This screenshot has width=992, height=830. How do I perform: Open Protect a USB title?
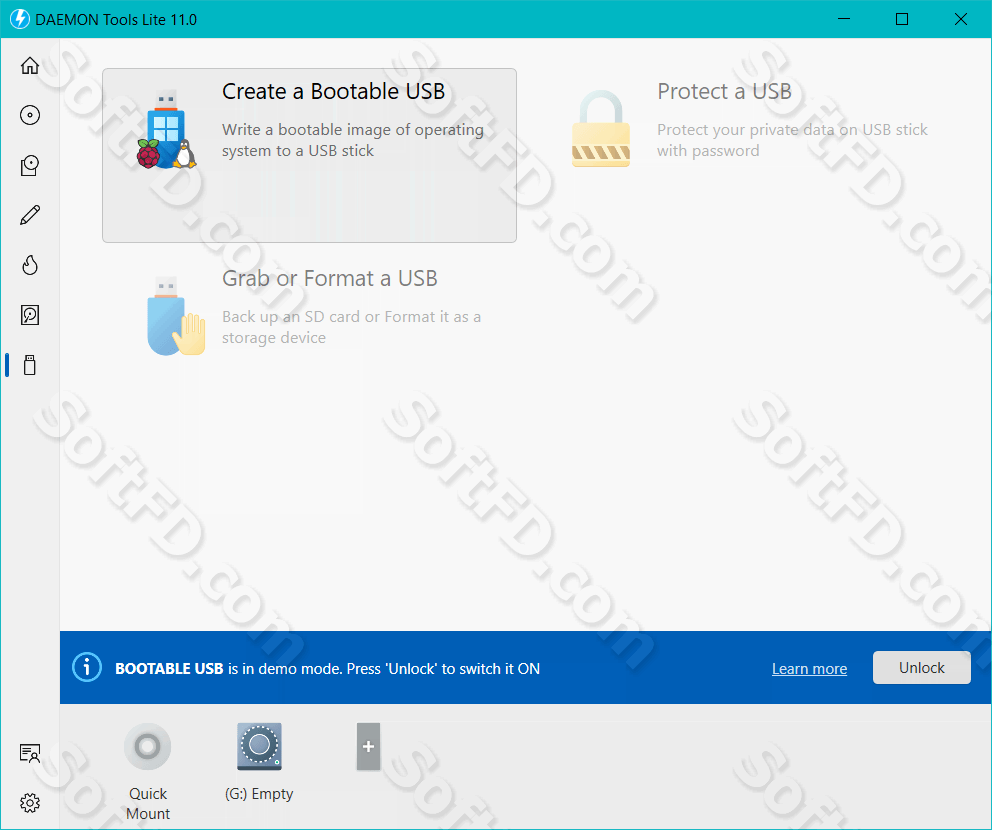pyautogui.click(x=724, y=91)
